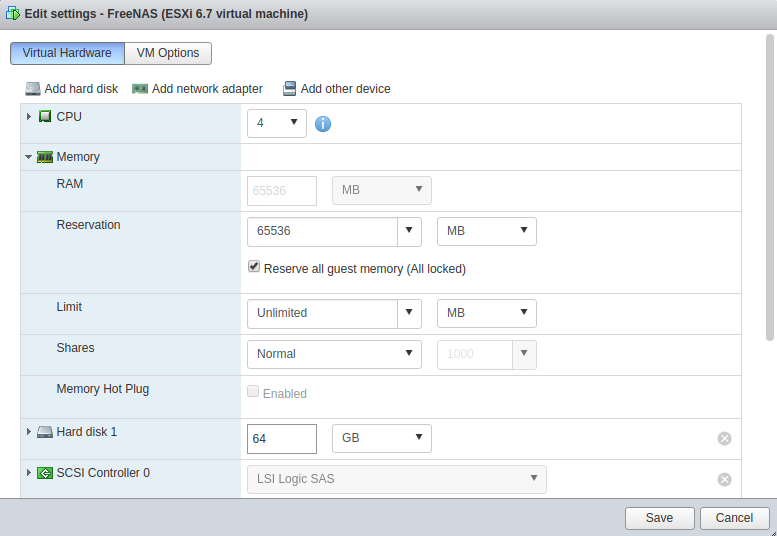Click the Reservation 65536 input field
Screen dimensions: 777x536
tap(322, 231)
